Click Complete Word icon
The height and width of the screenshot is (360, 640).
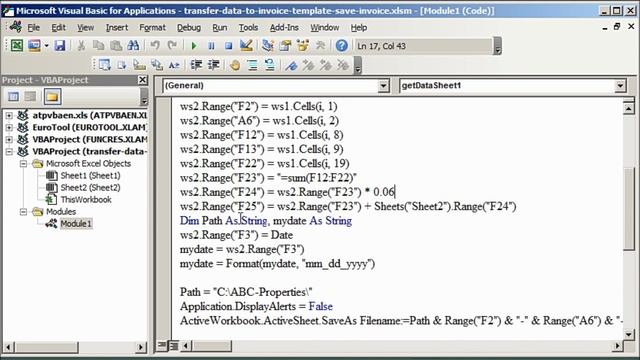tap(174, 65)
